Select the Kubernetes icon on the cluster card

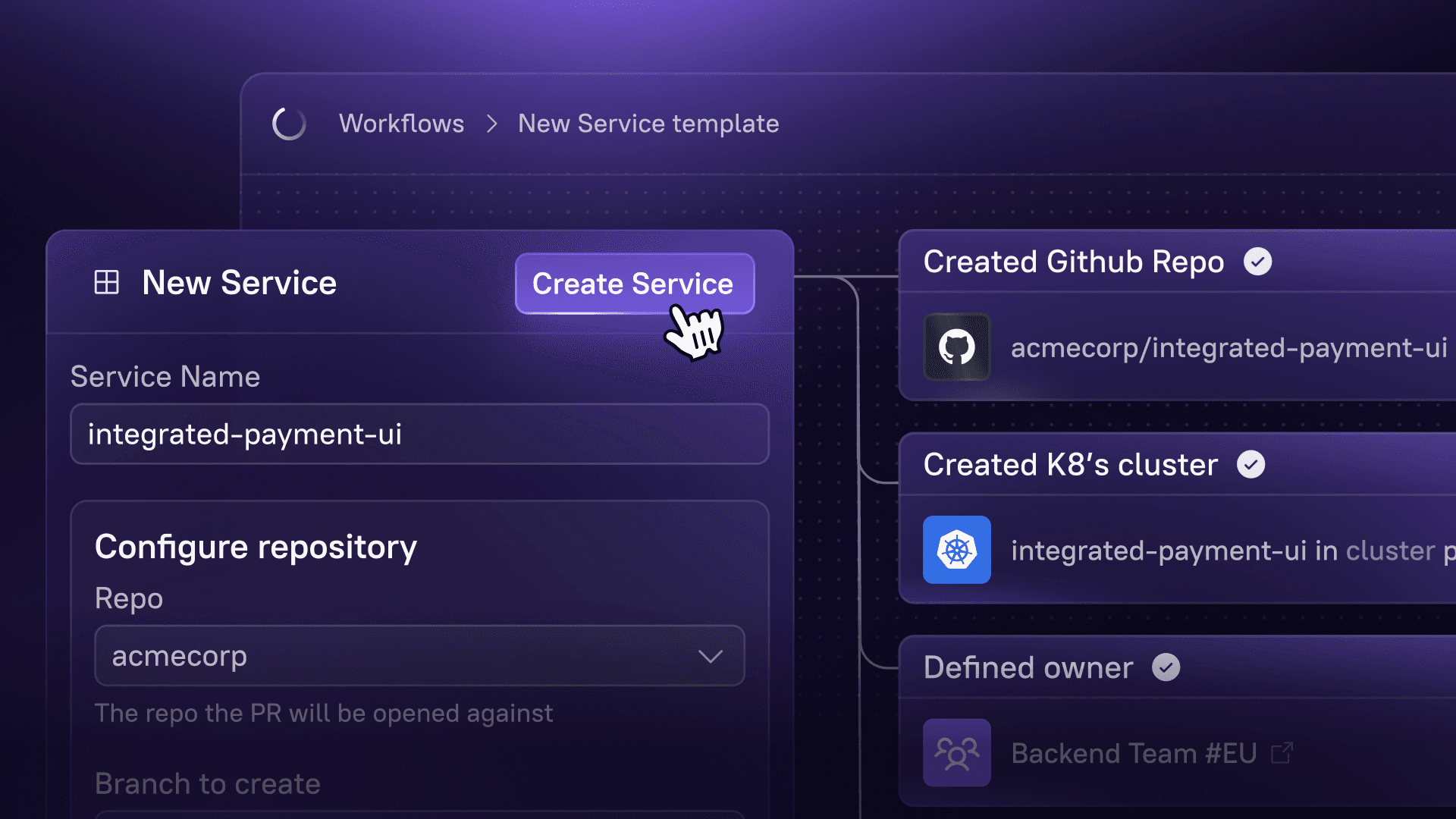coord(956,551)
